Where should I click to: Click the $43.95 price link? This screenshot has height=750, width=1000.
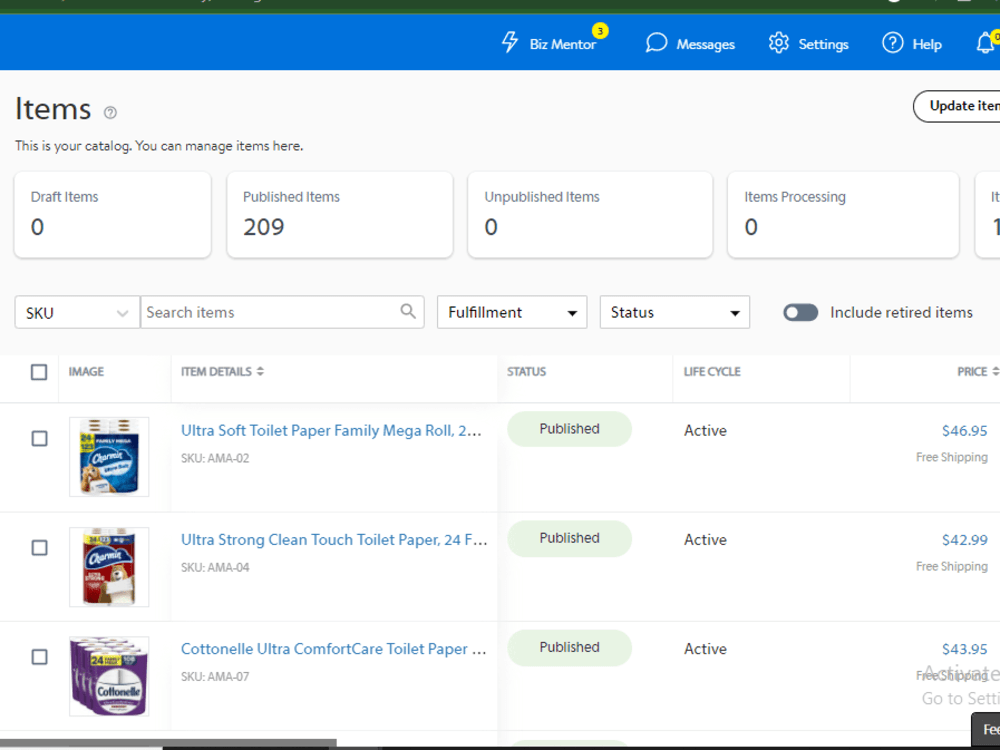(964, 649)
